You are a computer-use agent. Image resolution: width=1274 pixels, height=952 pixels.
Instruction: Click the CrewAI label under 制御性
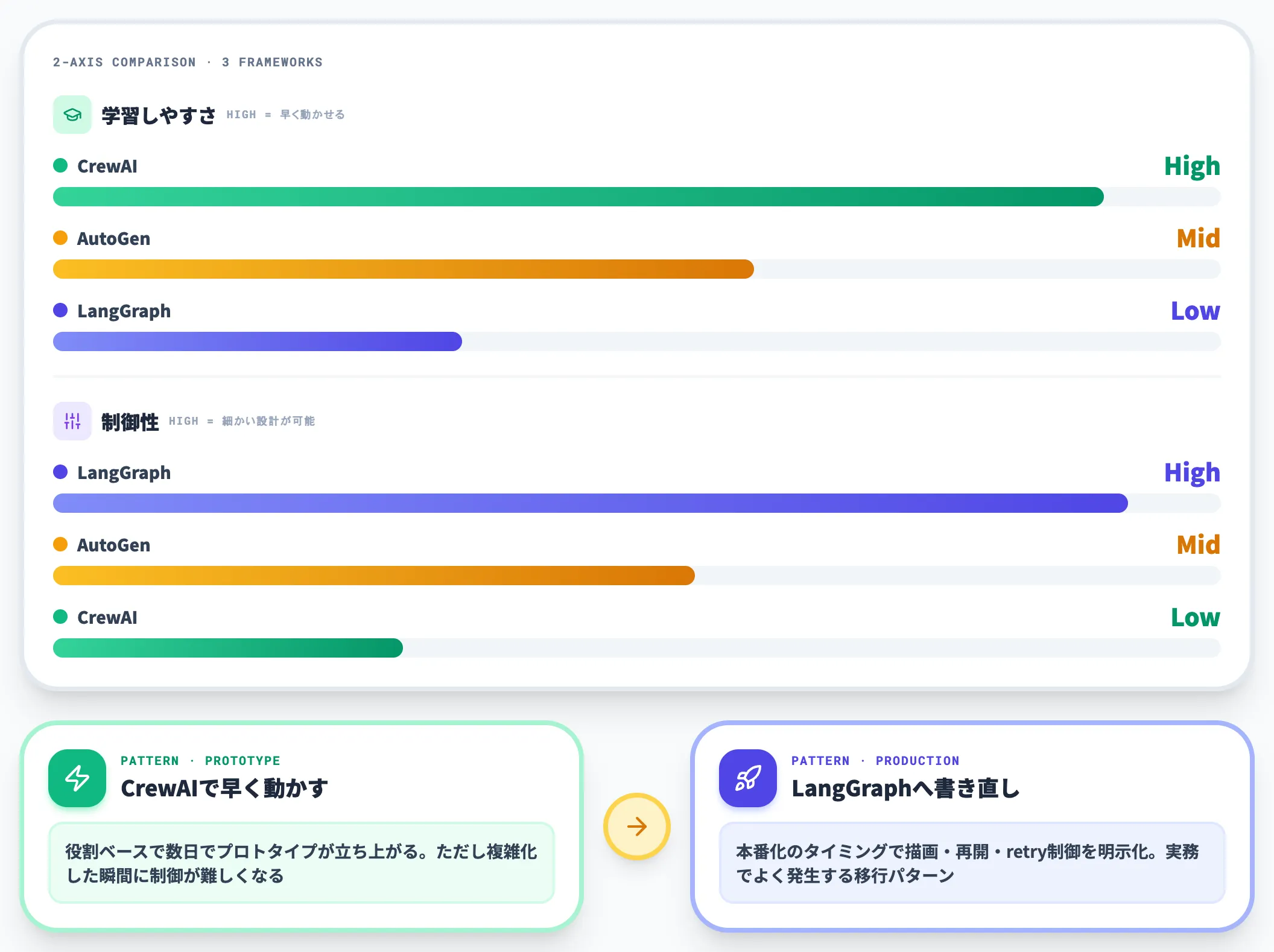(x=107, y=617)
